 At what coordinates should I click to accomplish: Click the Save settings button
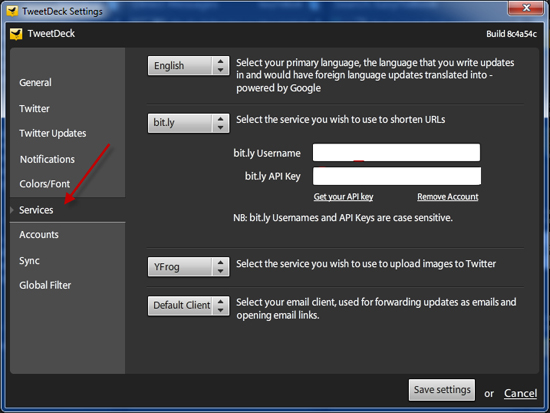[442, 389]
